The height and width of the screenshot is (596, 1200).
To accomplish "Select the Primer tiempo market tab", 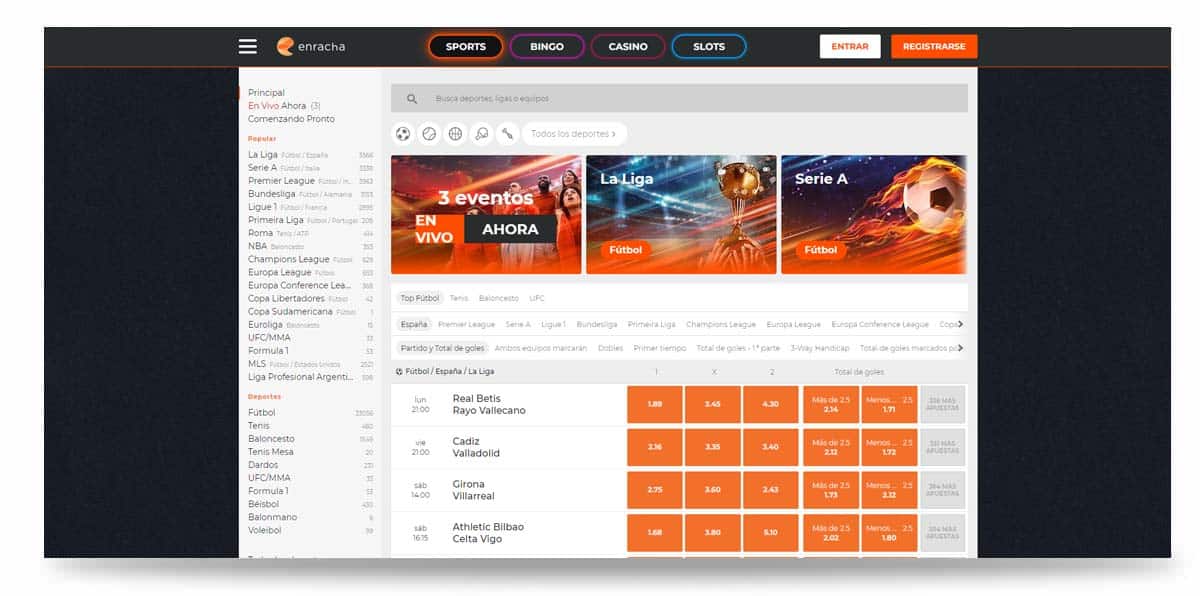I will (660, 348).
